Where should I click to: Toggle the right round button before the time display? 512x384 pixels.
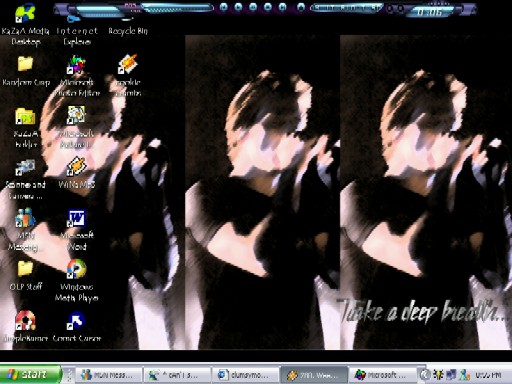[x=400, y=9]
